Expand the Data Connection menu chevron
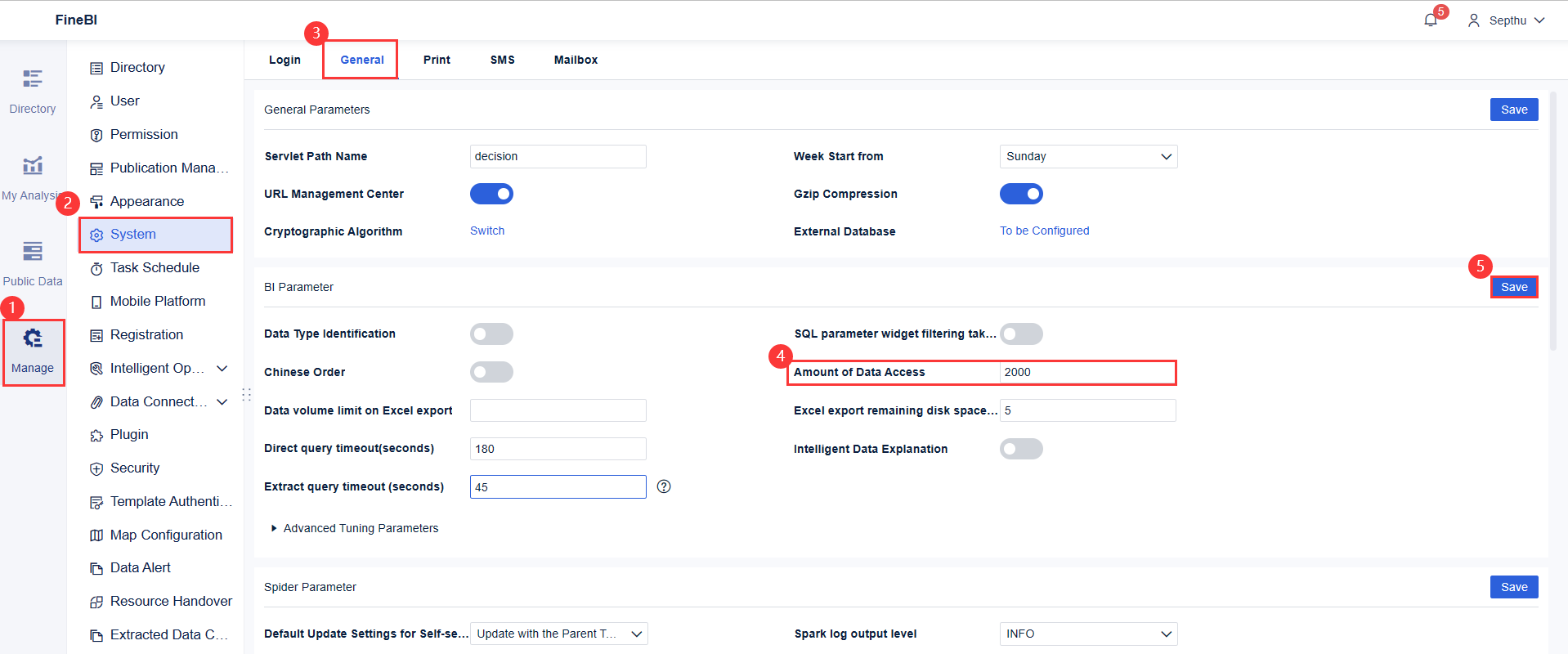The height and width of the screenshot is (654, 1568). (222, 402)
